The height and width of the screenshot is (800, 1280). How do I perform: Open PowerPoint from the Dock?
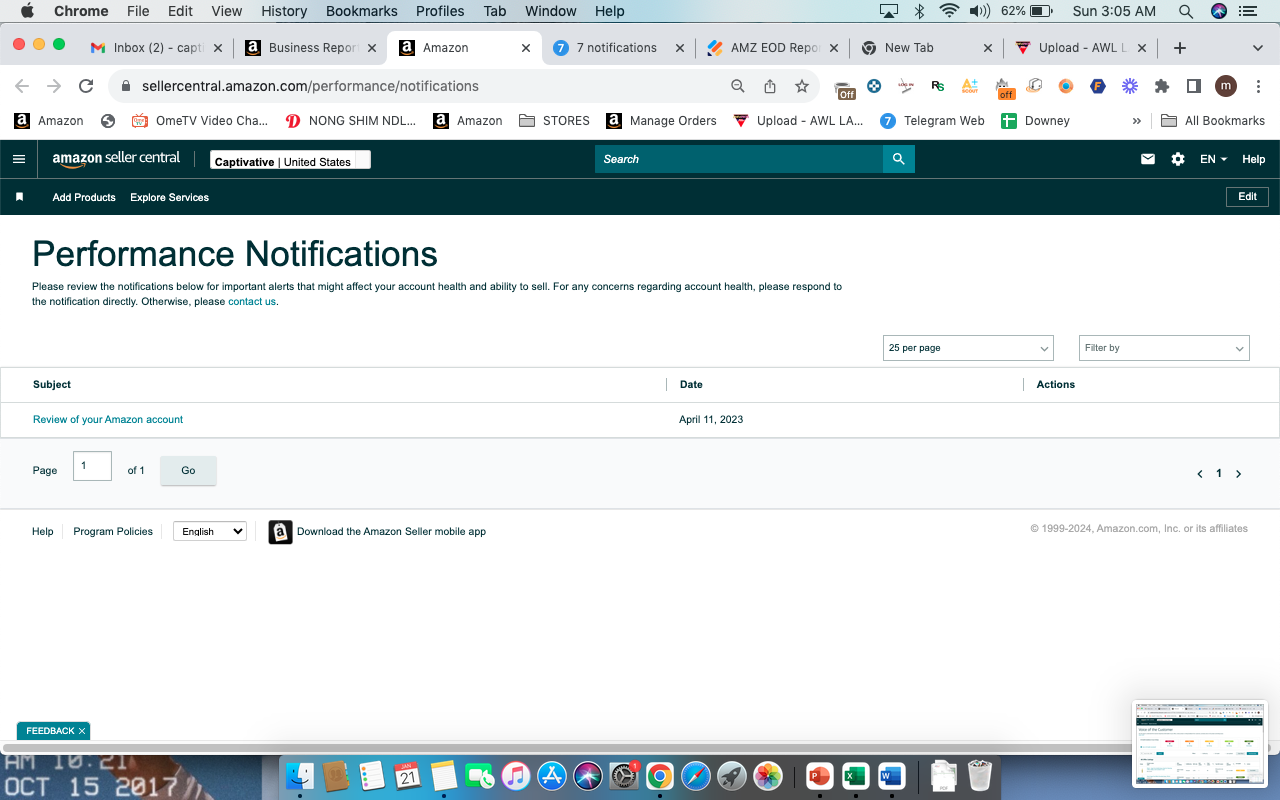[x=819, y=775]
